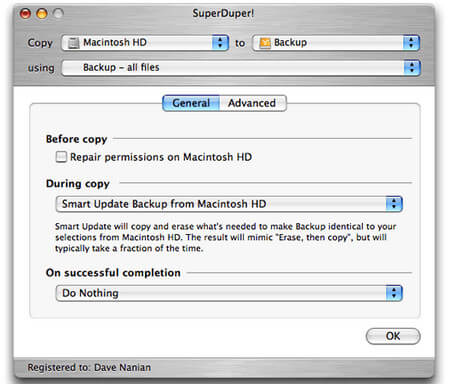Click the Macintosh HD drive icon
Viewport: 450px width, 384px height.
(73, 43)
